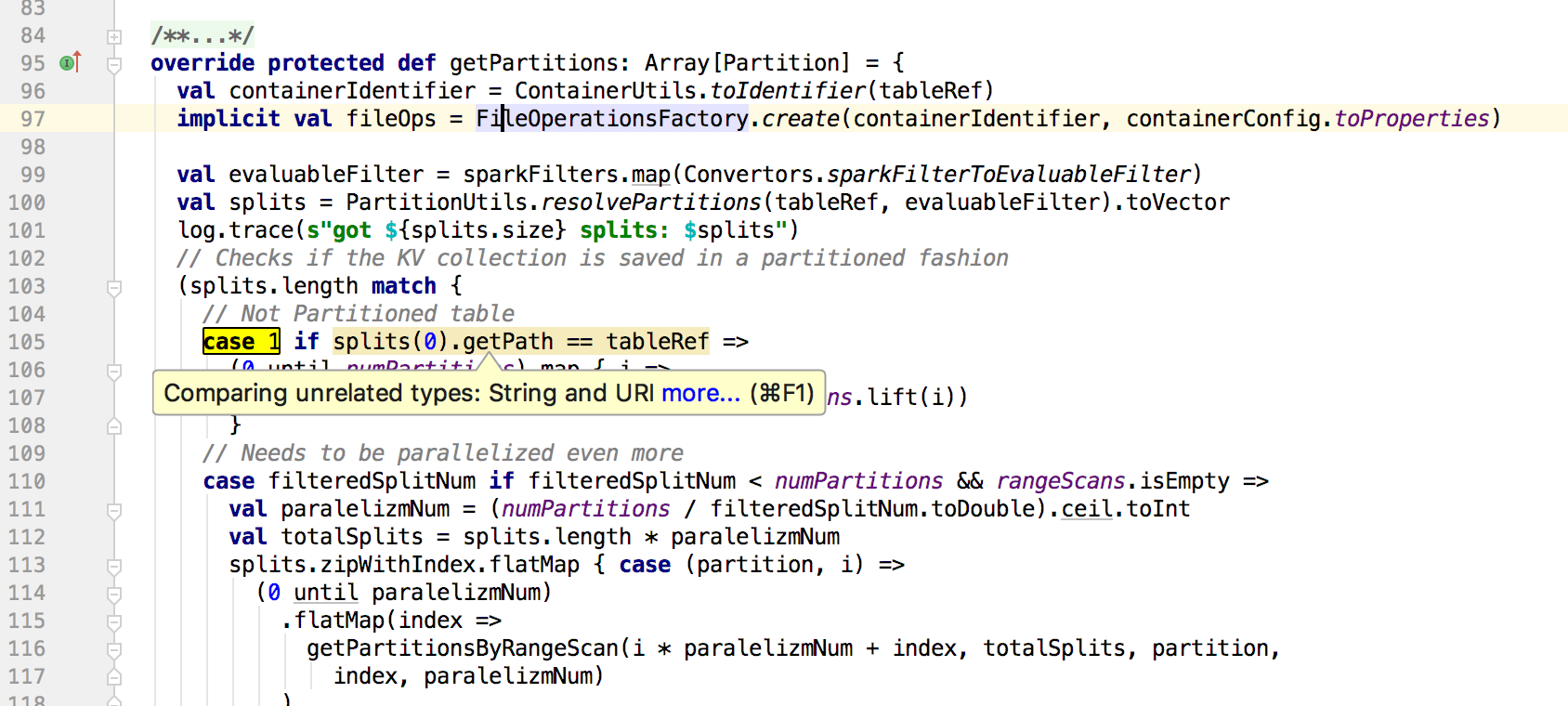Viewport: 1568px width, 706px height.
Task: Click 'rangeScans' on line 110
Action: tap(1061, 481)
